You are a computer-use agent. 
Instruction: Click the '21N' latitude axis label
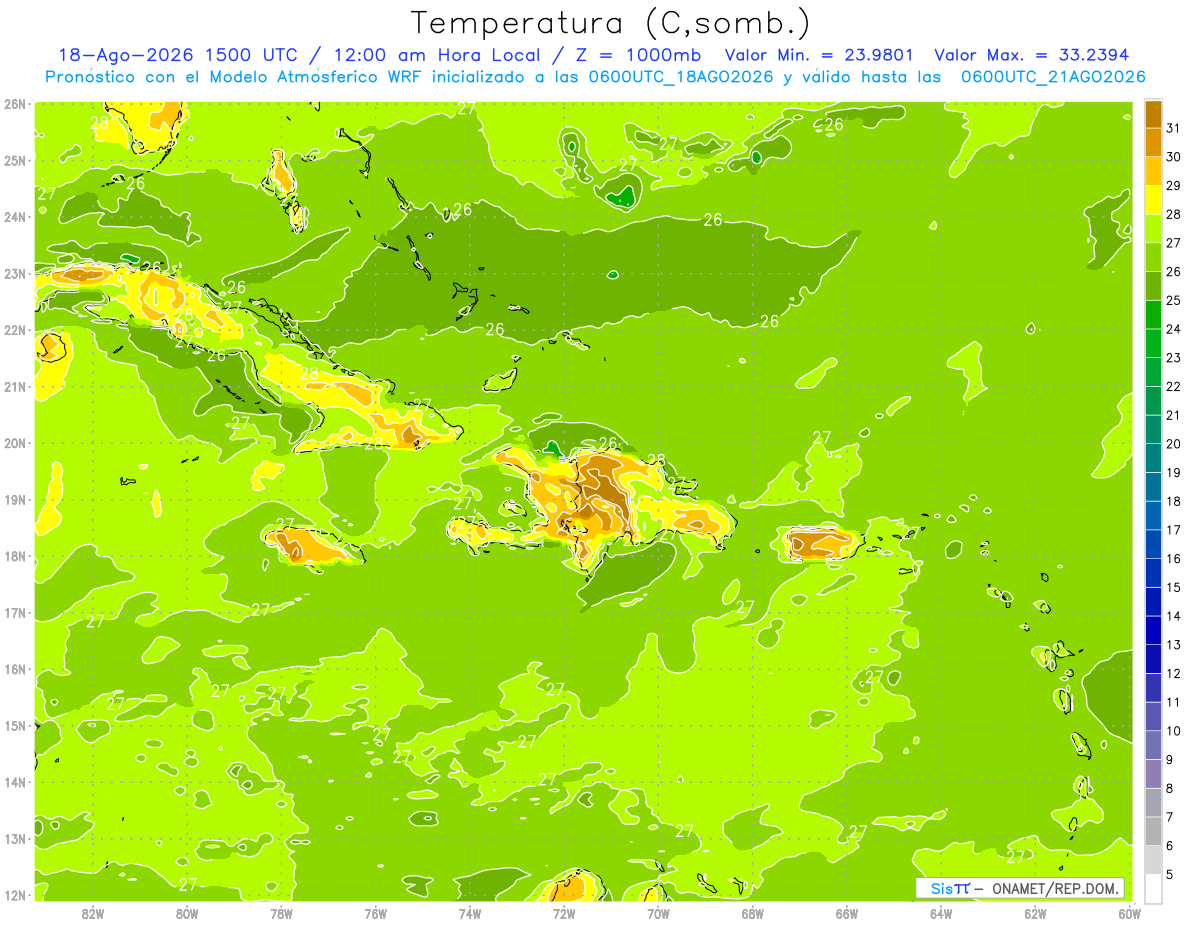pos(15,386)
